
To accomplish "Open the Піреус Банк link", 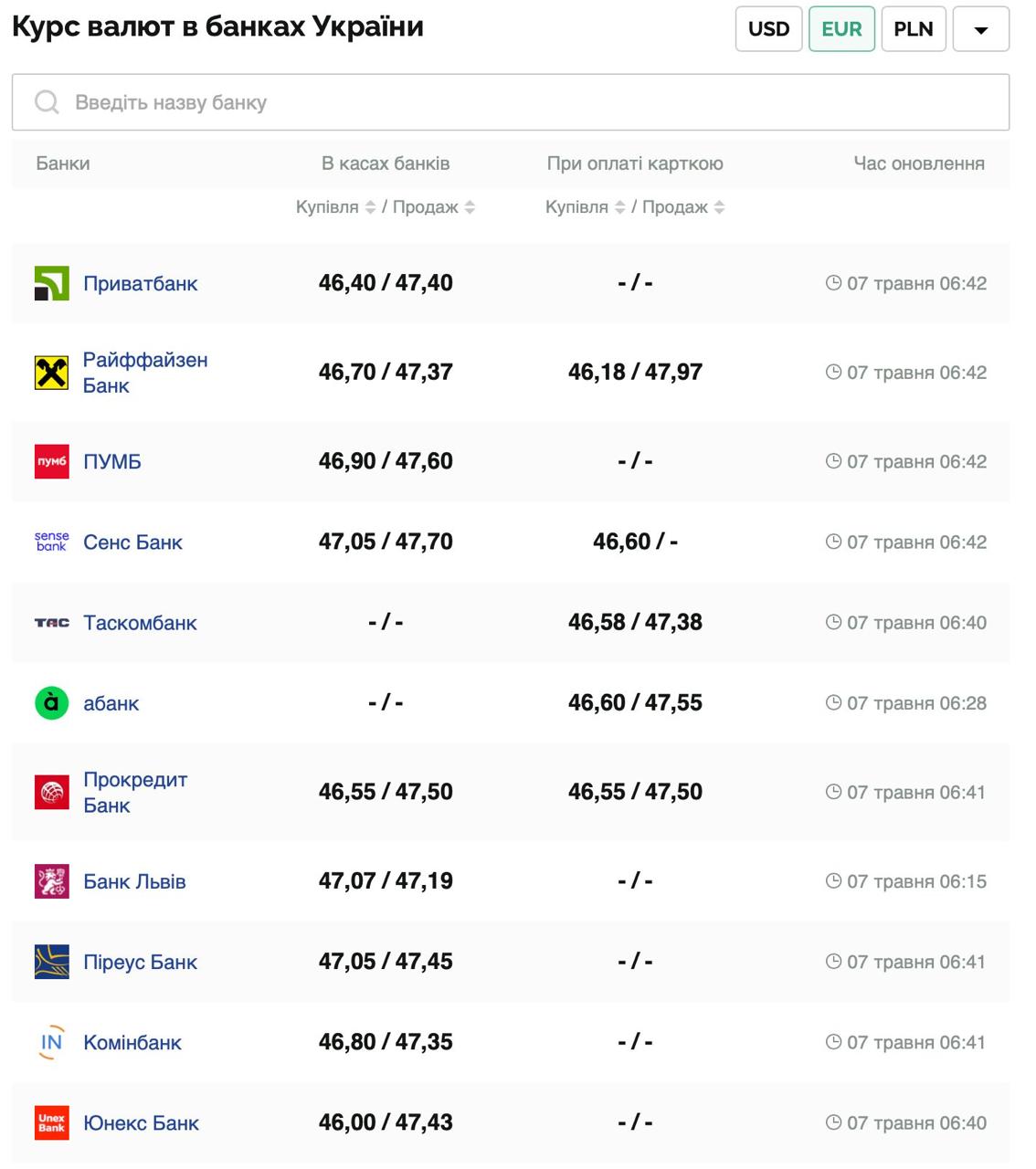I will click(140, 962).
